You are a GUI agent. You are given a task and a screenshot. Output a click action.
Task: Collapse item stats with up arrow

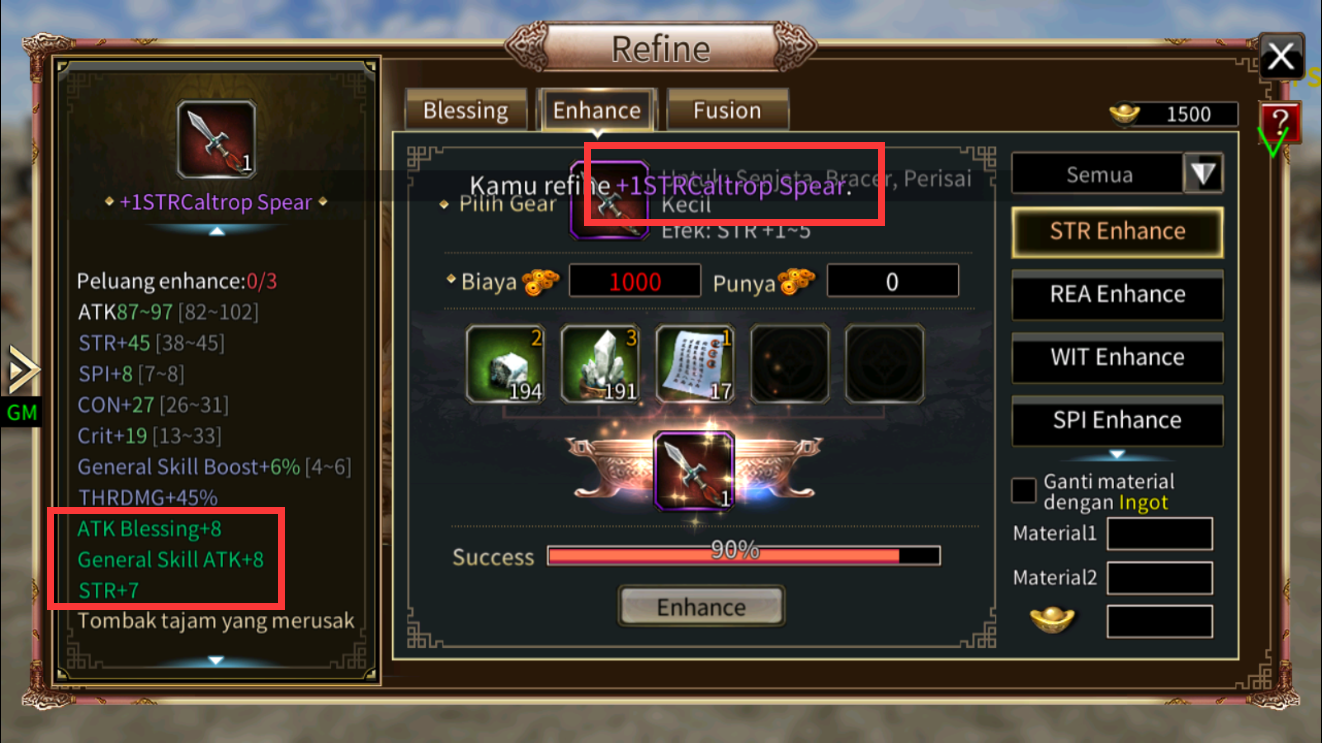(x=216, y=230)
